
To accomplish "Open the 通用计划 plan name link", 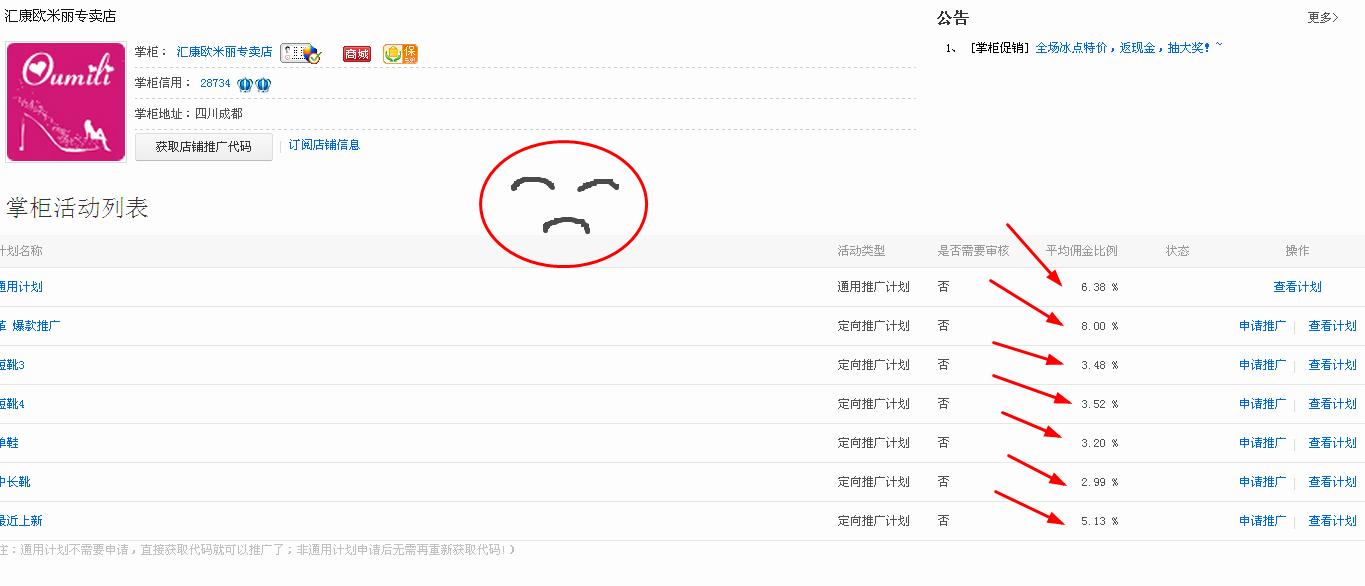I will pyautogui.click(x=21, y=287).
